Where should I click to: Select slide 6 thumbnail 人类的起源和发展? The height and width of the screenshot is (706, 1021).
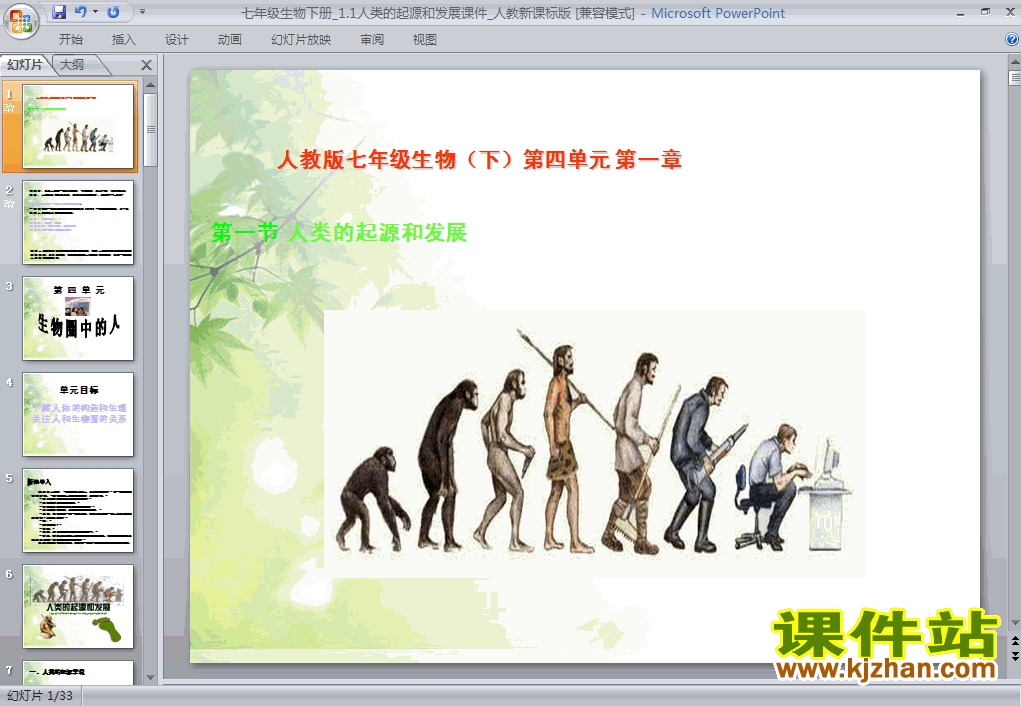[x=78, y=606]
